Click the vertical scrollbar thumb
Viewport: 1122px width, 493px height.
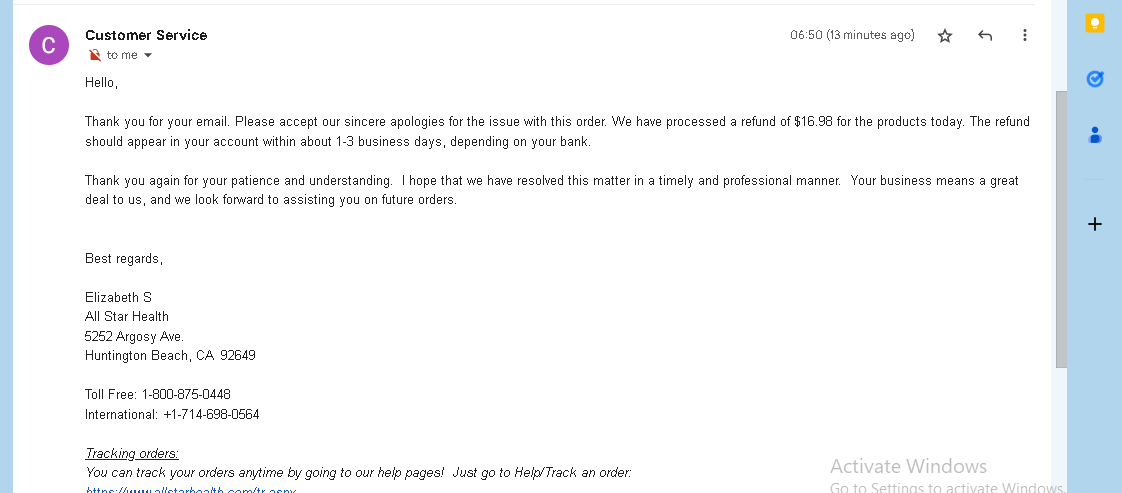tap(1061, 229)
